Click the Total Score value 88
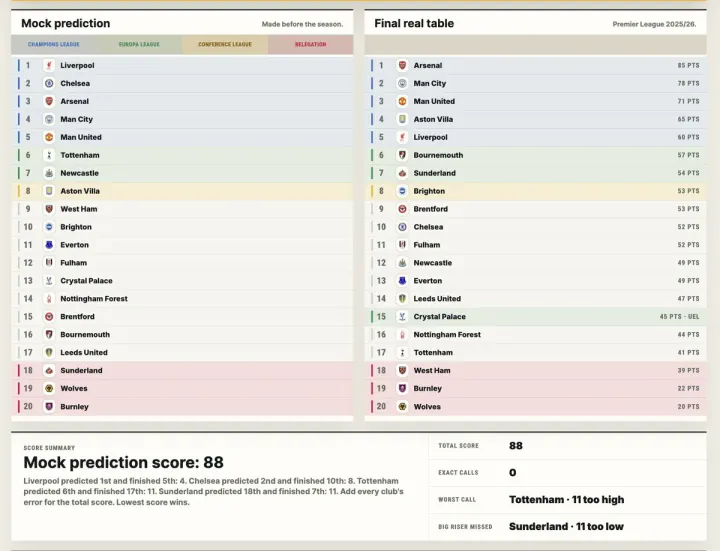This screenshot has width=720, height=551. click(x=516, y=445)
